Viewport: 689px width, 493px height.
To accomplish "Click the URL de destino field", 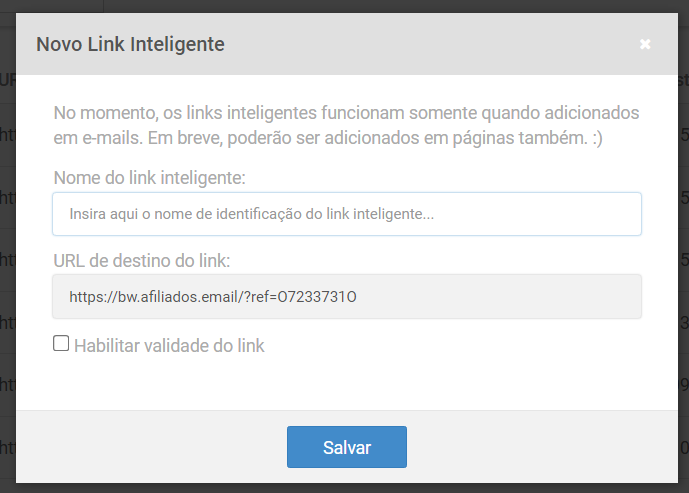I will (346, 296).
